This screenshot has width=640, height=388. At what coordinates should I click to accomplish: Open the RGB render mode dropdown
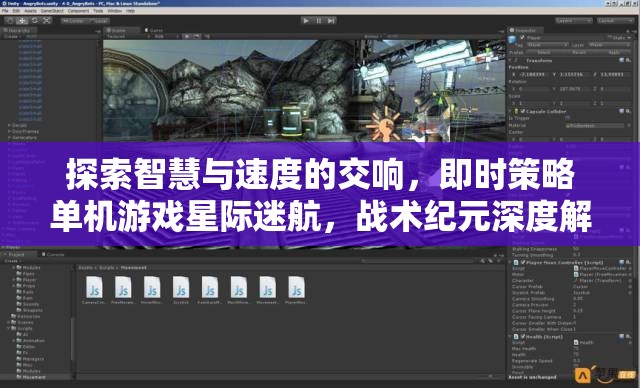[x=166, y=36]
